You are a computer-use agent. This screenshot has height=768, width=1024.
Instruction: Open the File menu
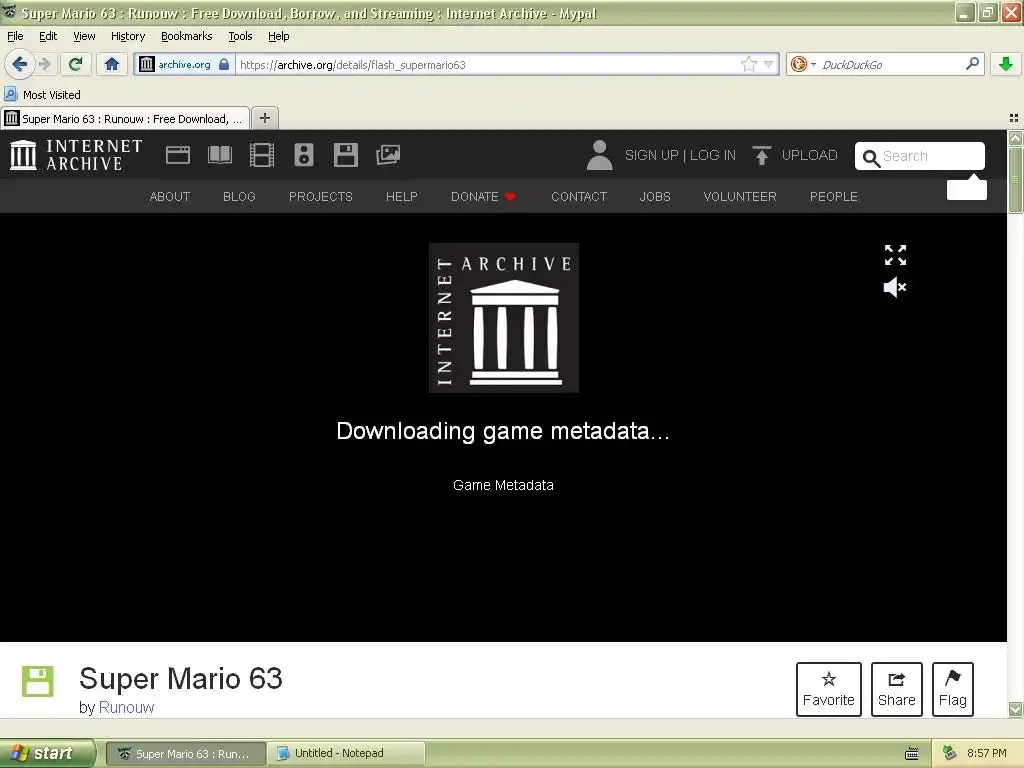[15, 36]
